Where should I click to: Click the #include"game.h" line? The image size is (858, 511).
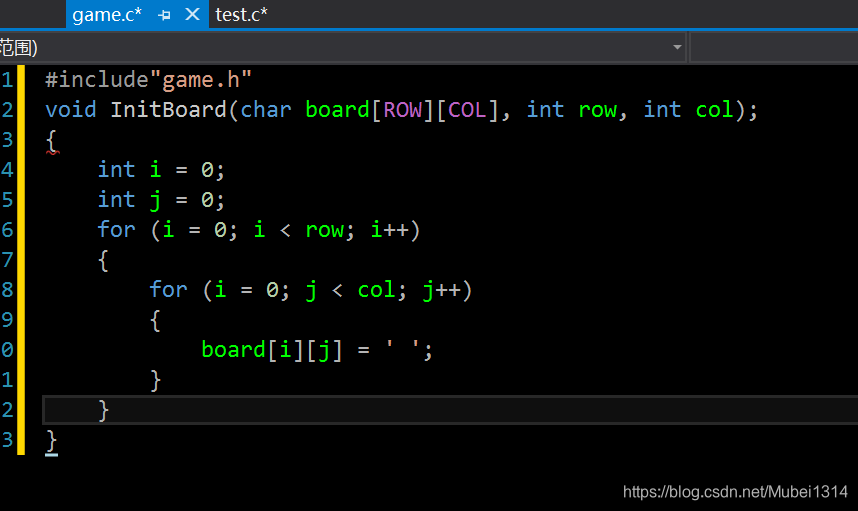pyautogui.click(x=148, y=80)
